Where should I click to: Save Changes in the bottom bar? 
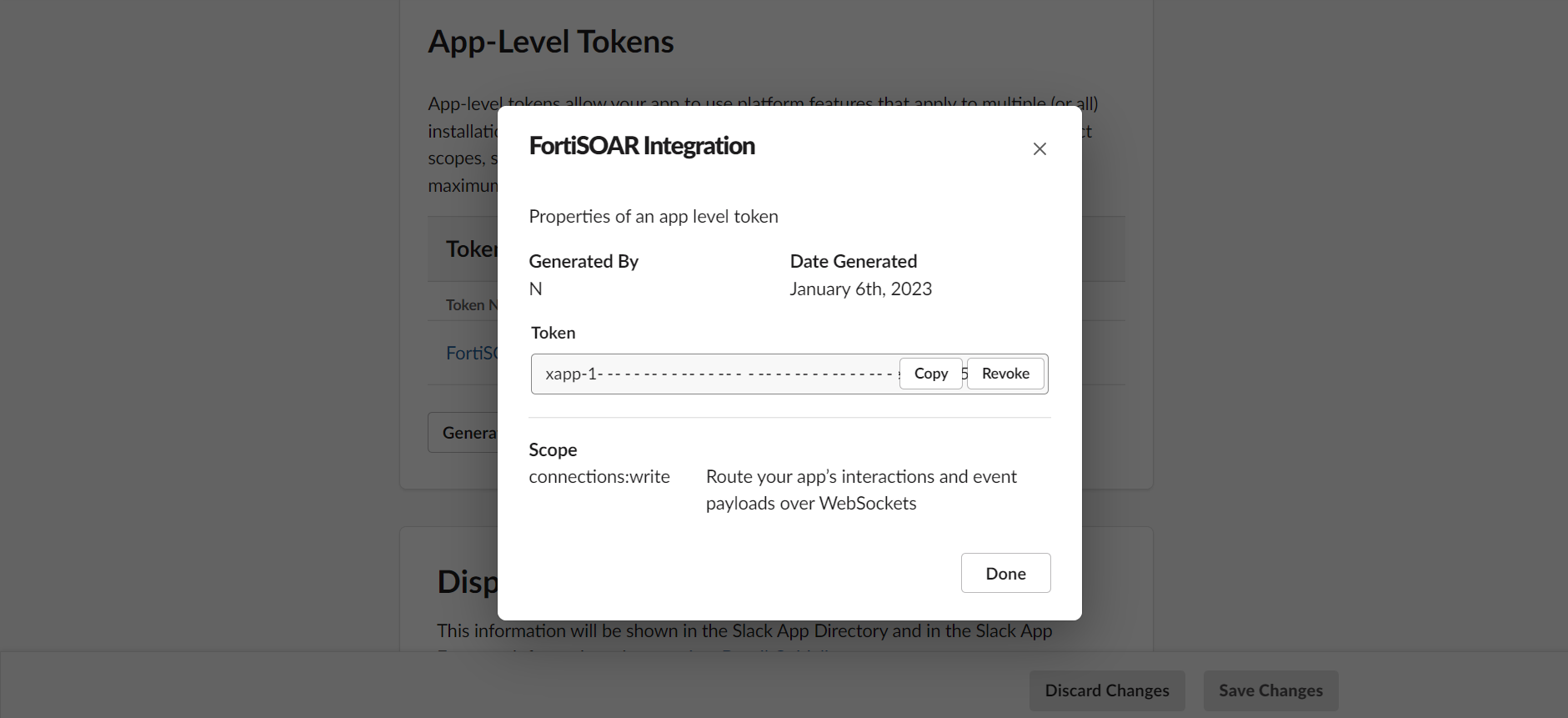(1270, 690)
